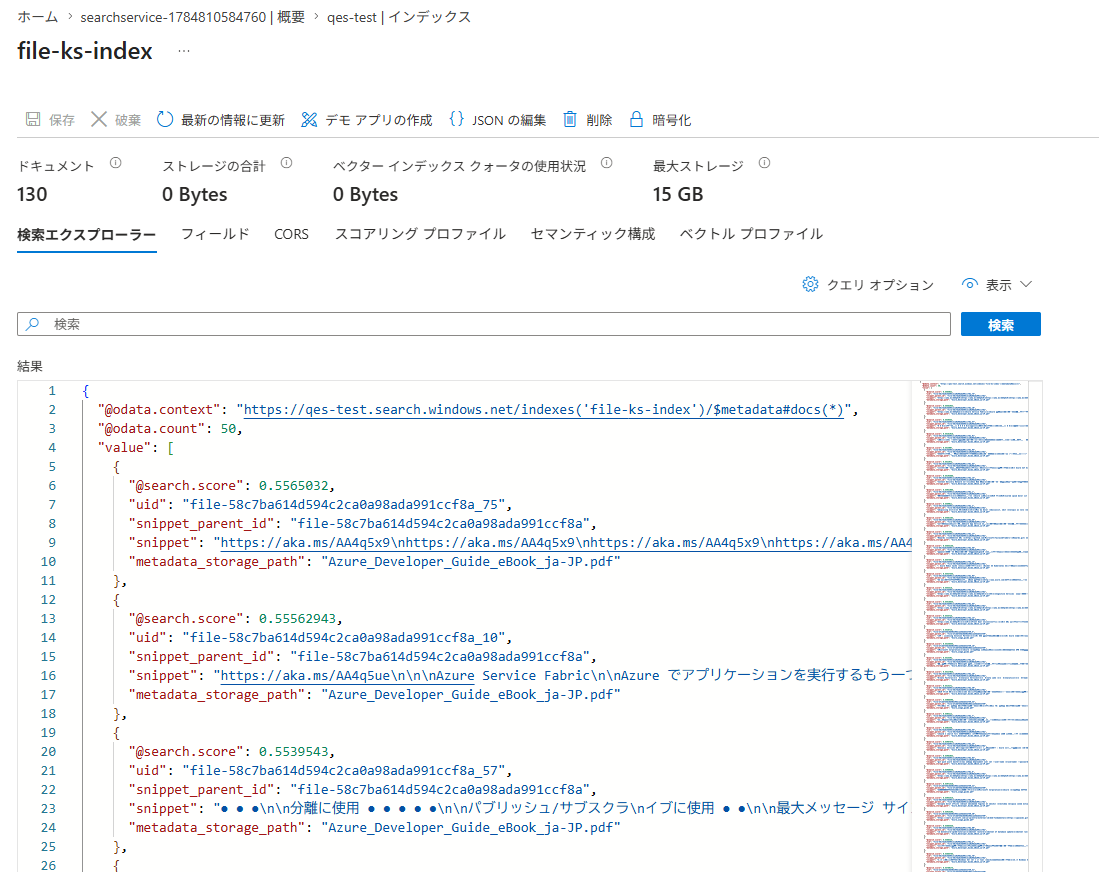The height and width of the screenshot is (872, 1099).
Task: Click uid value ending in _10
Action: (x=344, y=638)
